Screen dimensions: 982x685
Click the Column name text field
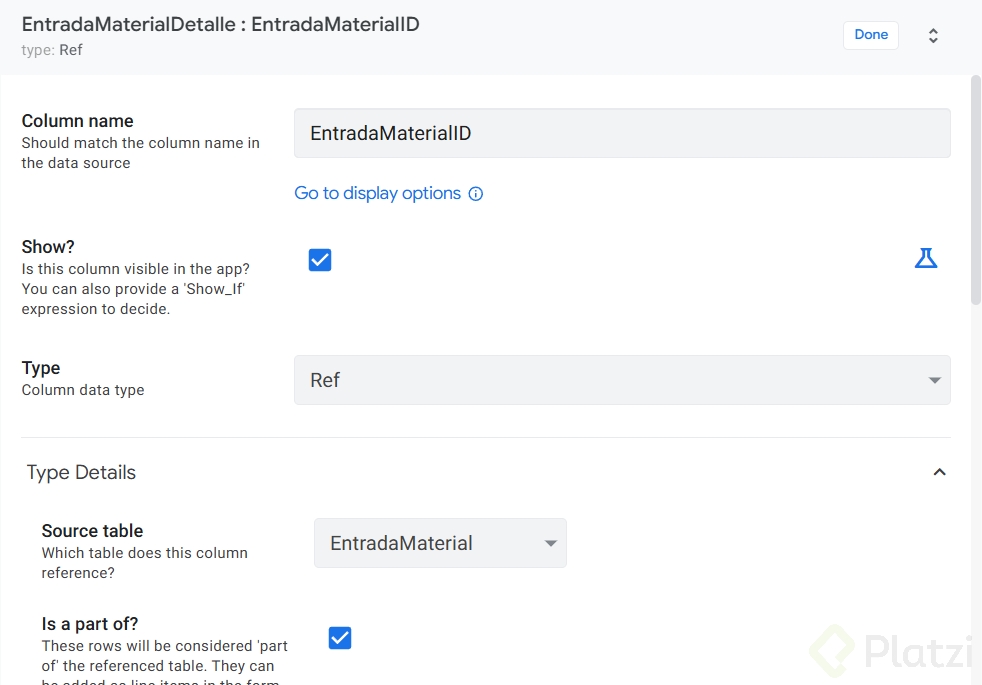[621, 133]
